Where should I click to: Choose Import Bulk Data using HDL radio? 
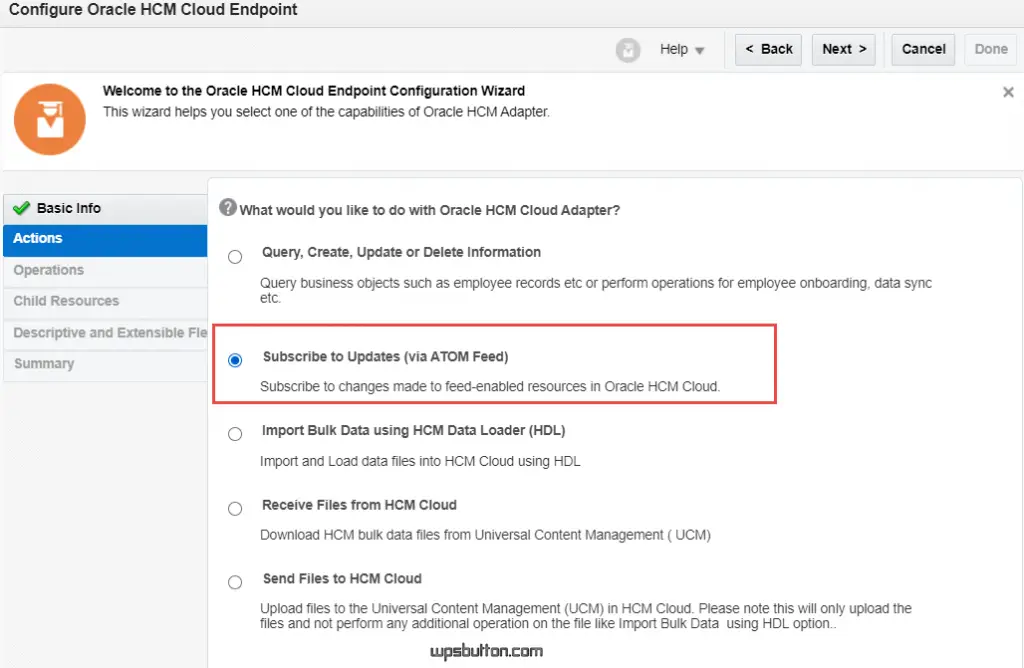pos(235,434)
